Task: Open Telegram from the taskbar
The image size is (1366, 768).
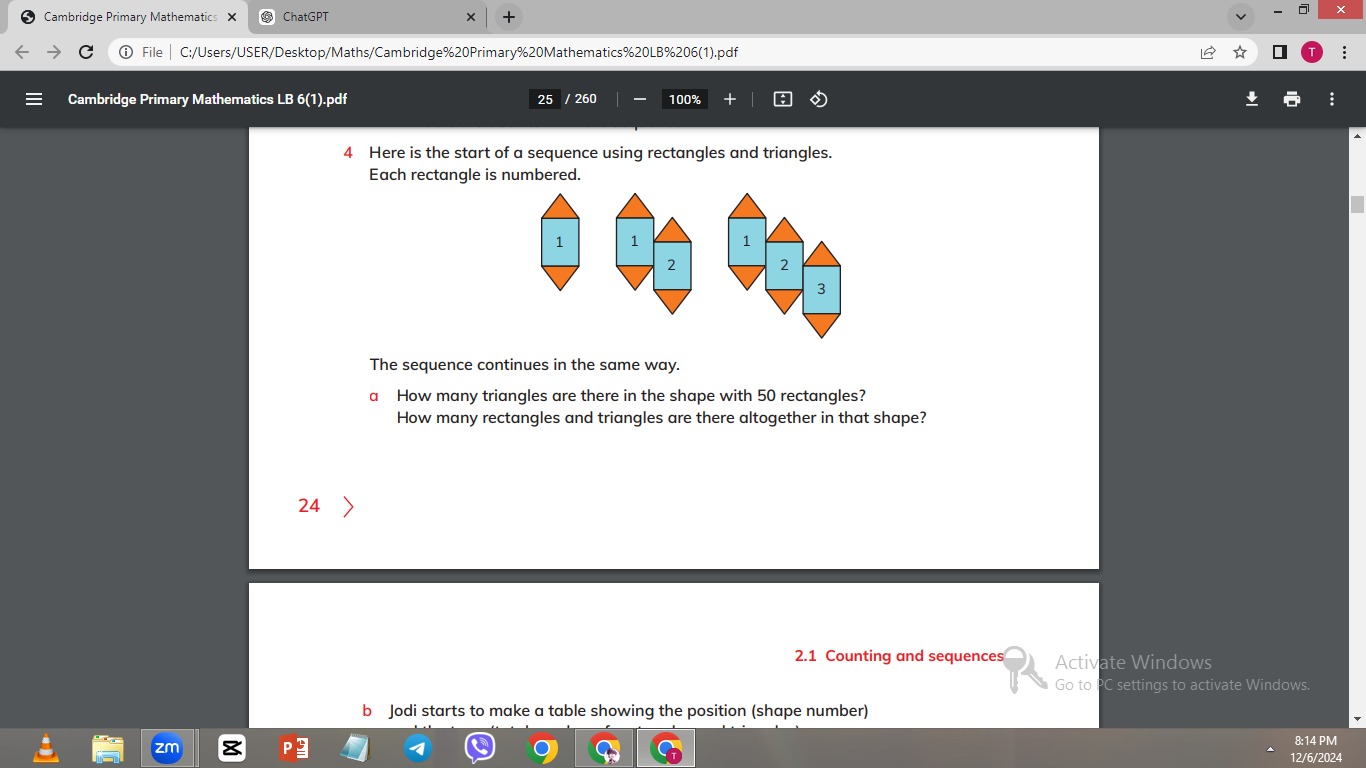Action: point(418,747)
